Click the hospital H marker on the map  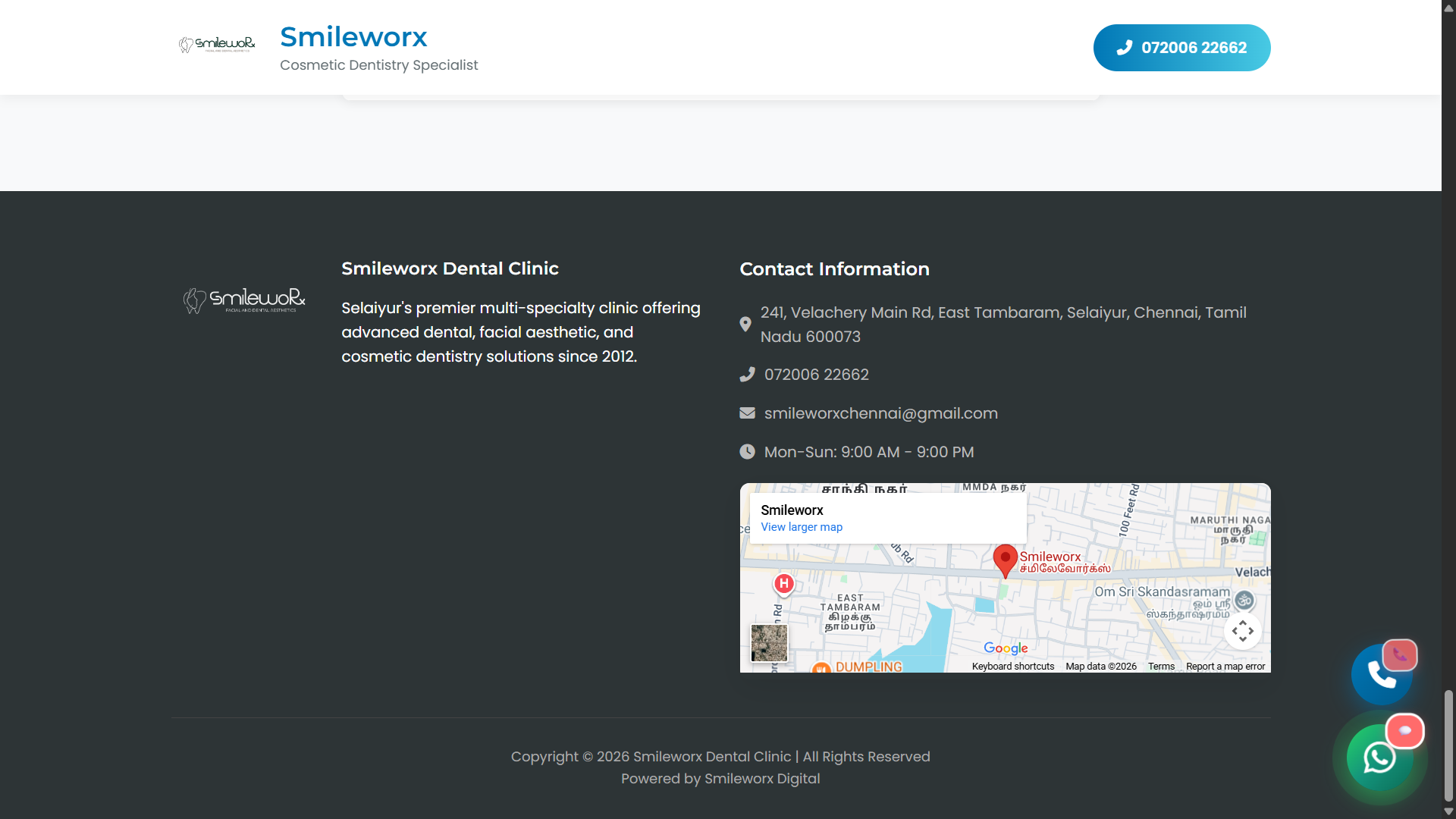point(784,584)
